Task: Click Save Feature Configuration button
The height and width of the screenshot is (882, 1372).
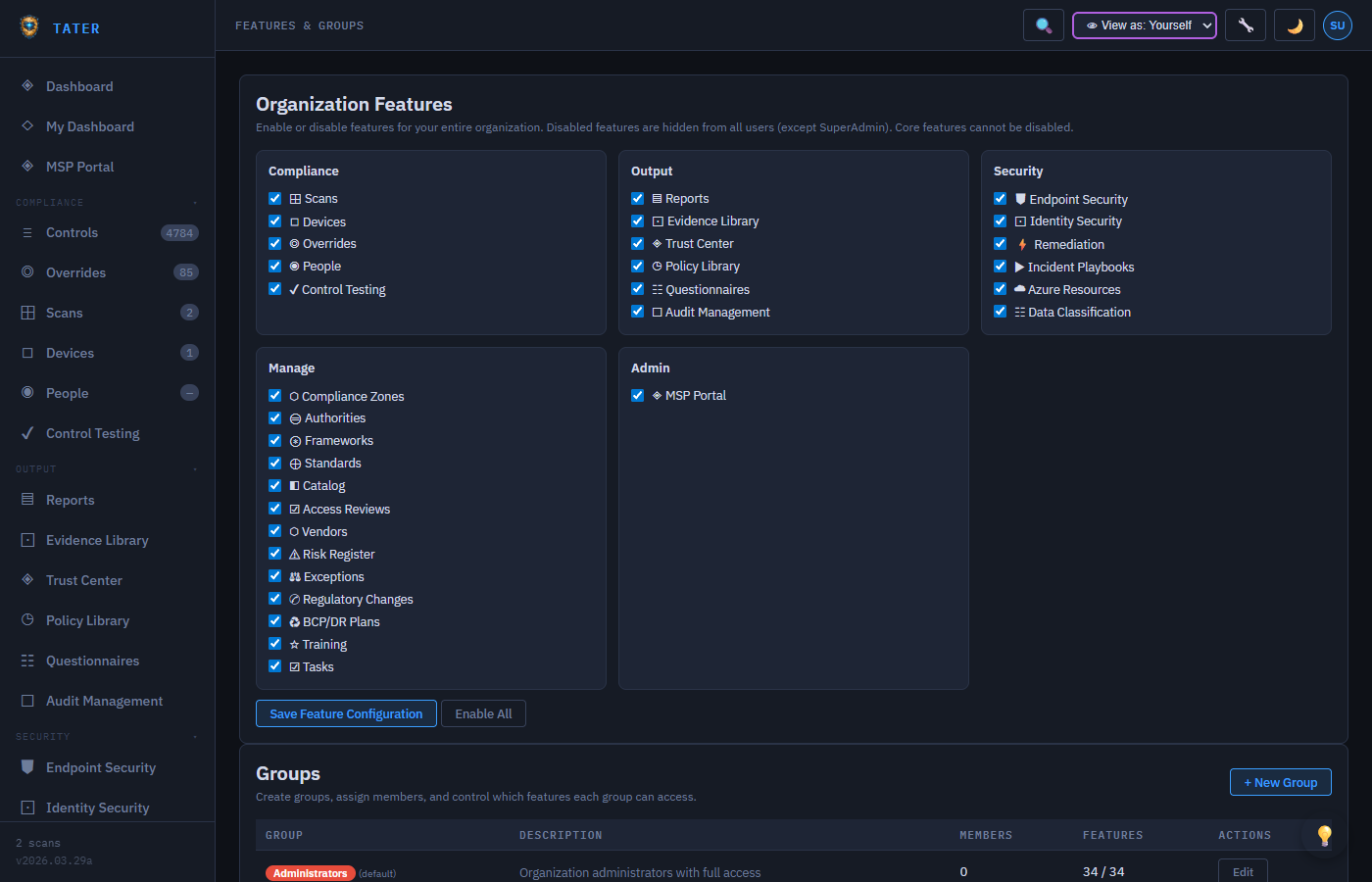Action: [346, 713]
